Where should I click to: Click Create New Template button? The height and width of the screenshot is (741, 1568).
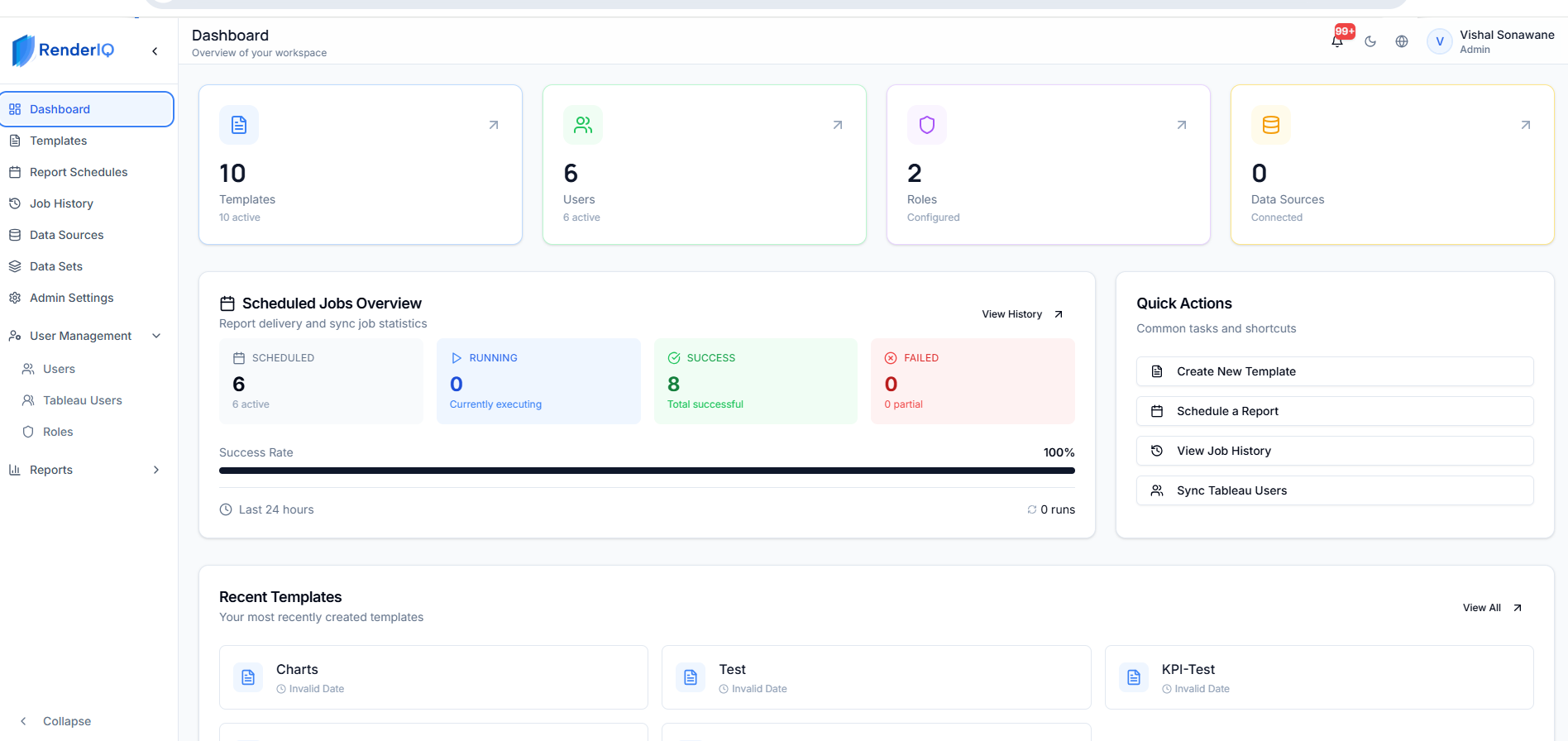1335,371
